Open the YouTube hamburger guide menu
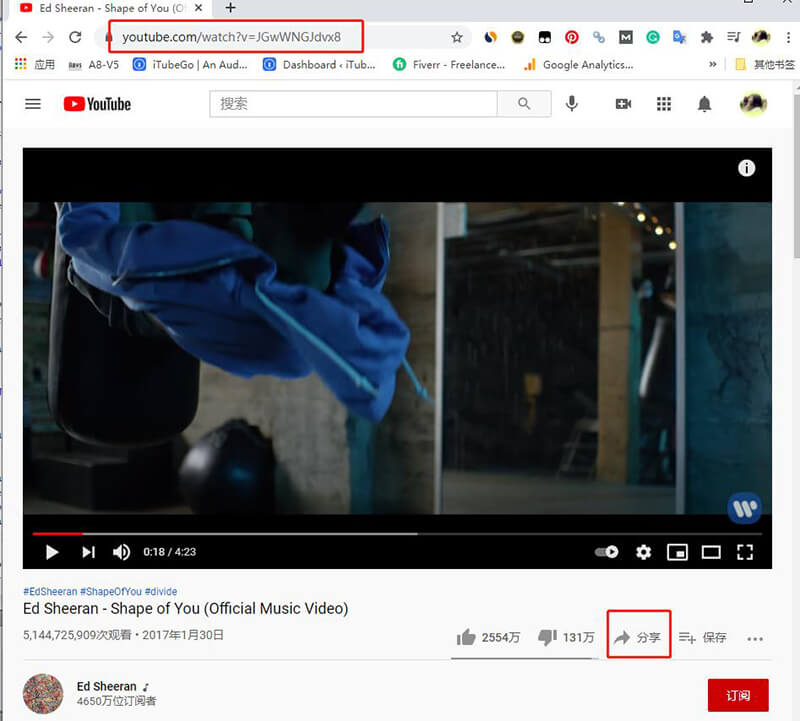This screenshot has width=800, height=721. tap(33, 104)
